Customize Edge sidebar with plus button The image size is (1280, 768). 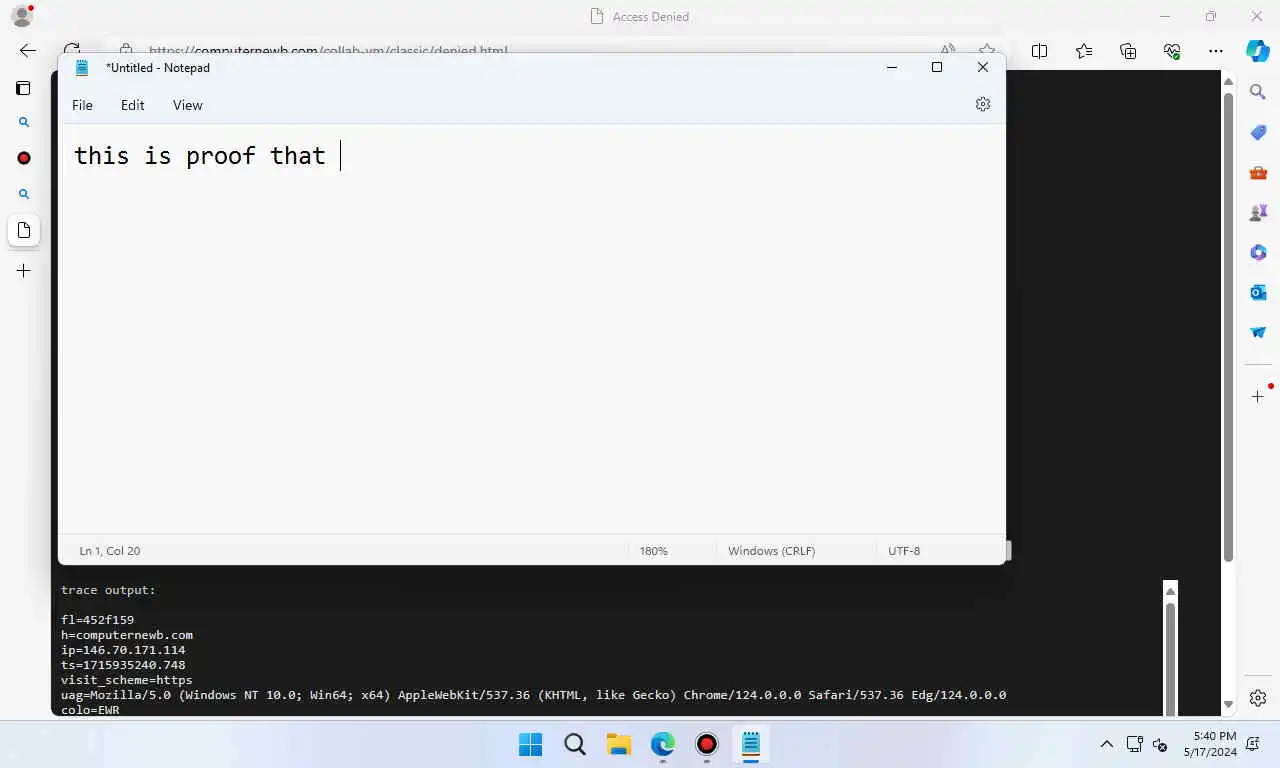(1258, 397)
